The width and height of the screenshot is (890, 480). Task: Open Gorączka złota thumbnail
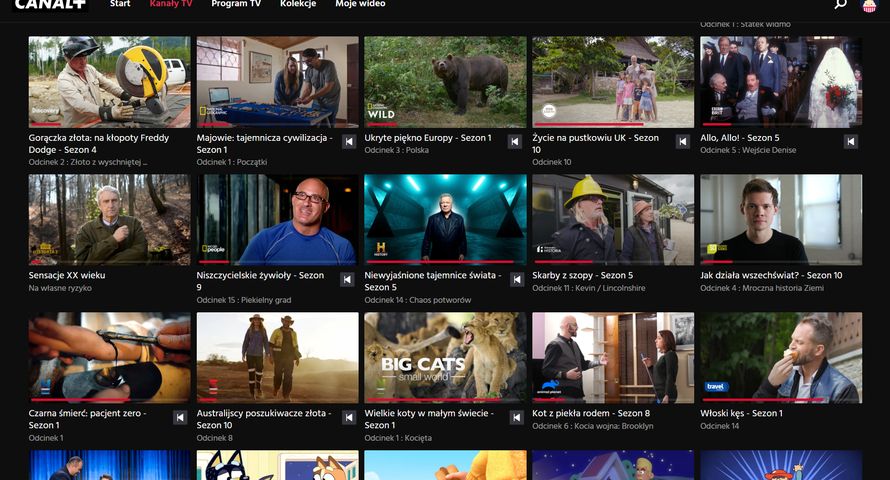click(x=110, y=82)
